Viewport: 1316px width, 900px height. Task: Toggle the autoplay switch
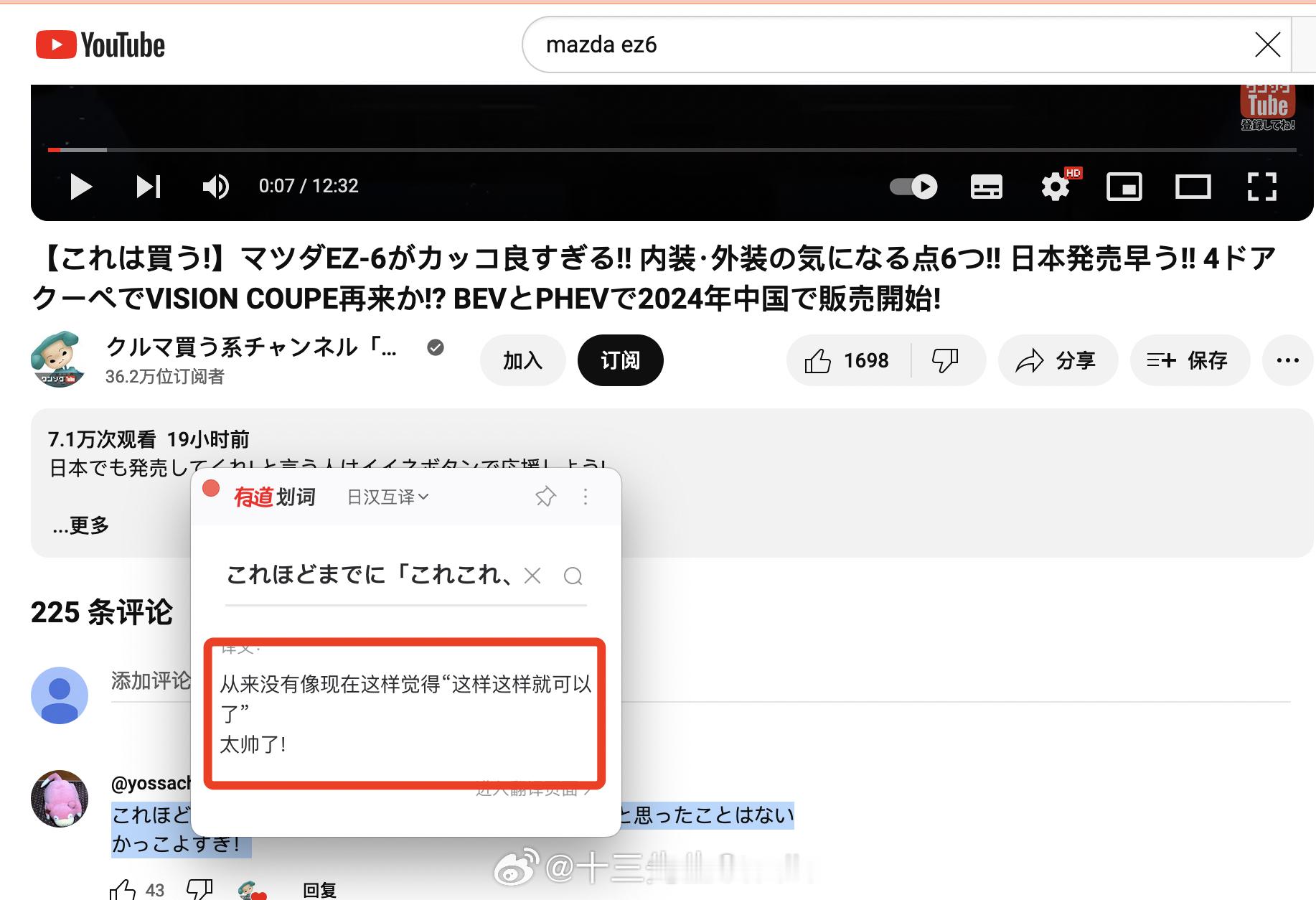(x=913, y=187)
